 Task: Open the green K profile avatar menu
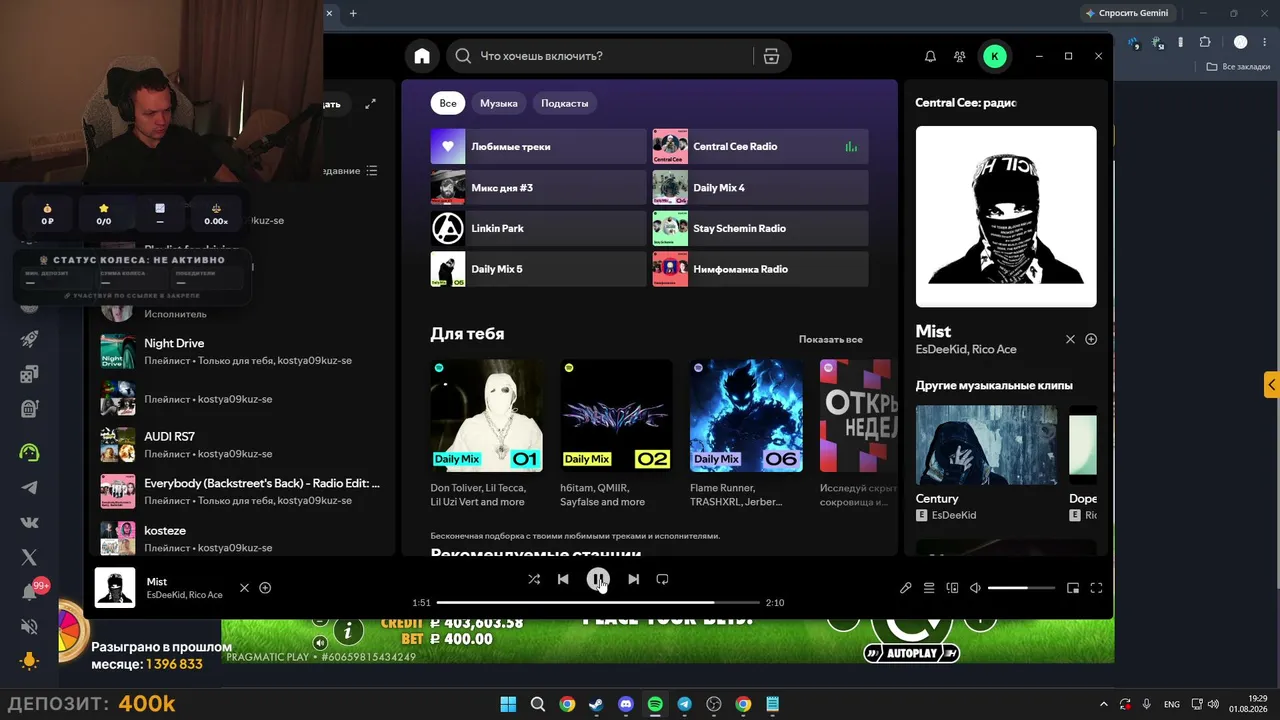[994, 56]
